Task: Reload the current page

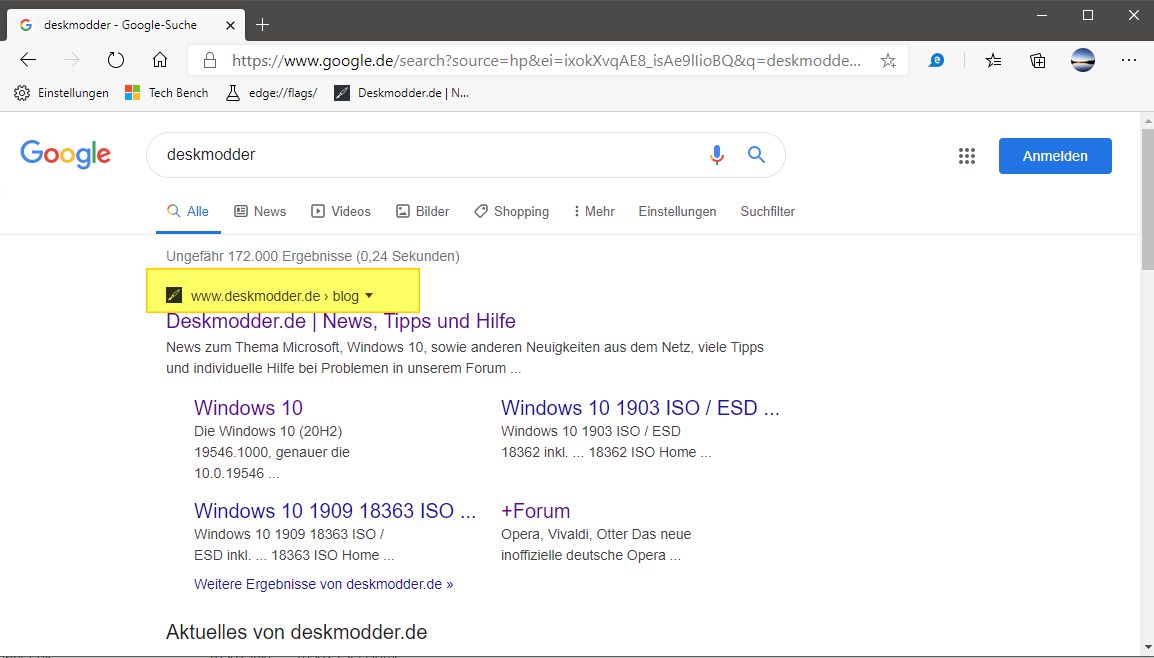Action: [116, 60]
